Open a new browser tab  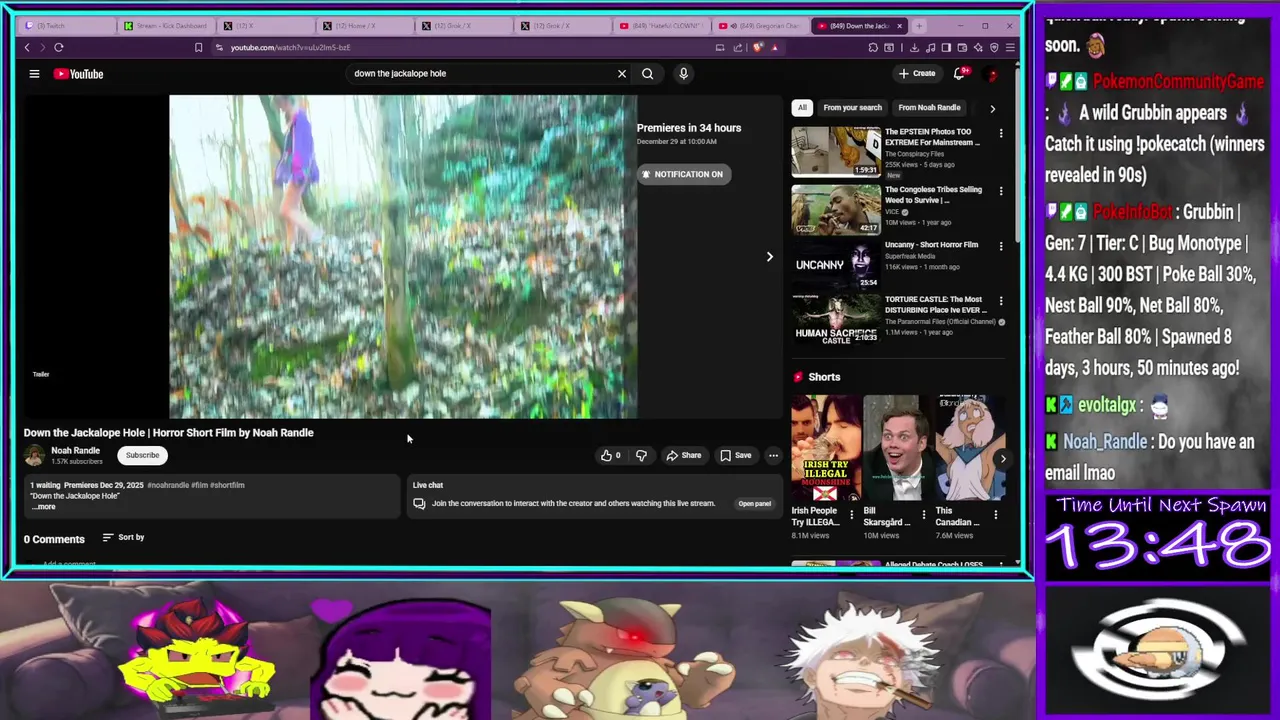coord(920,25)
